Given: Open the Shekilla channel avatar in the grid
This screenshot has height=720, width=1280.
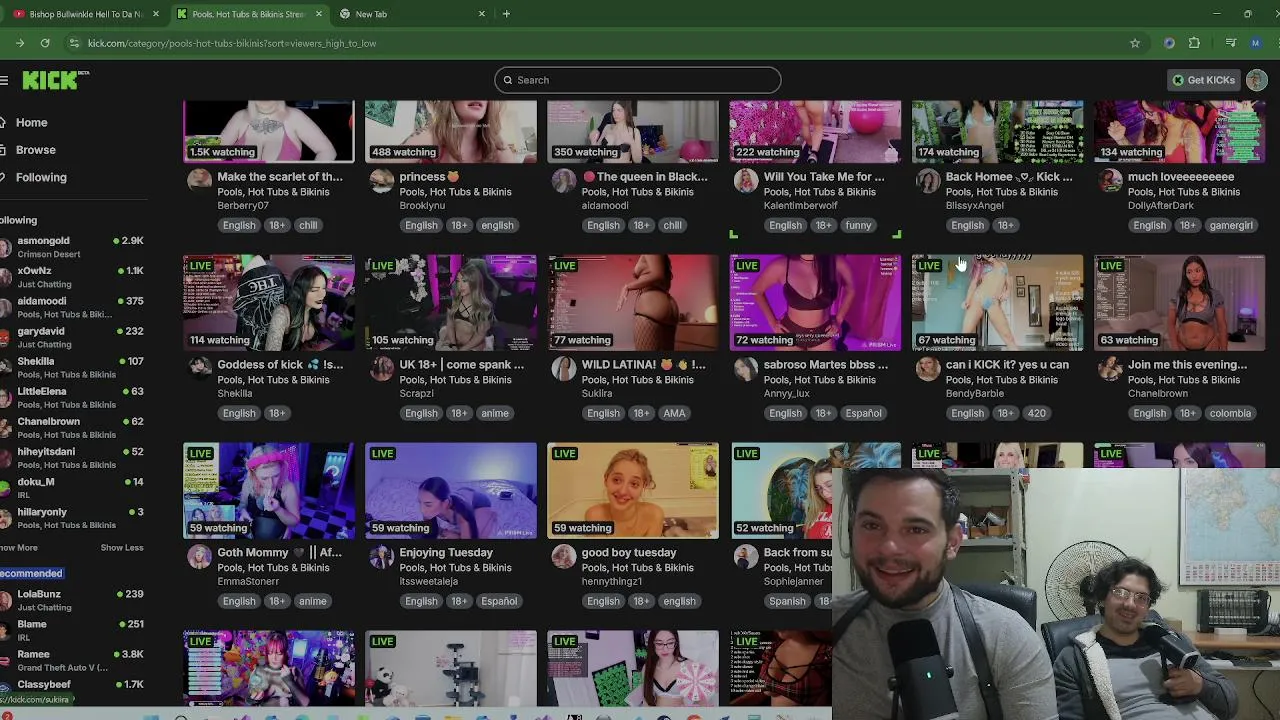Looking at the screenshot, I should click(x=200, y=369).
